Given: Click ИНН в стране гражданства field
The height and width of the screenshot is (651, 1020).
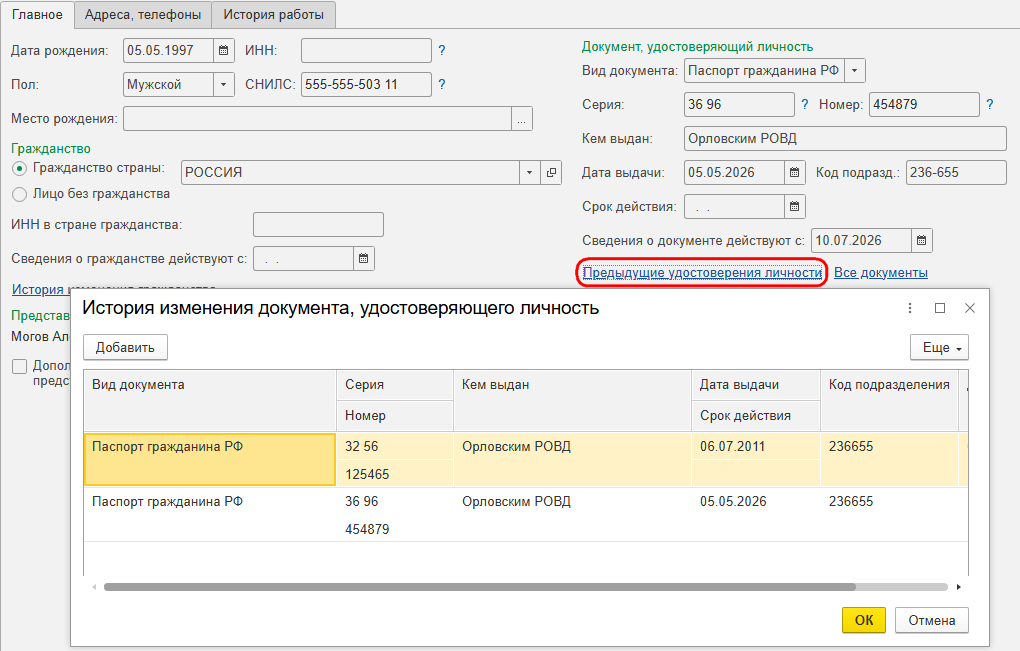Looking at the screenshot, I should click(318, 224).
